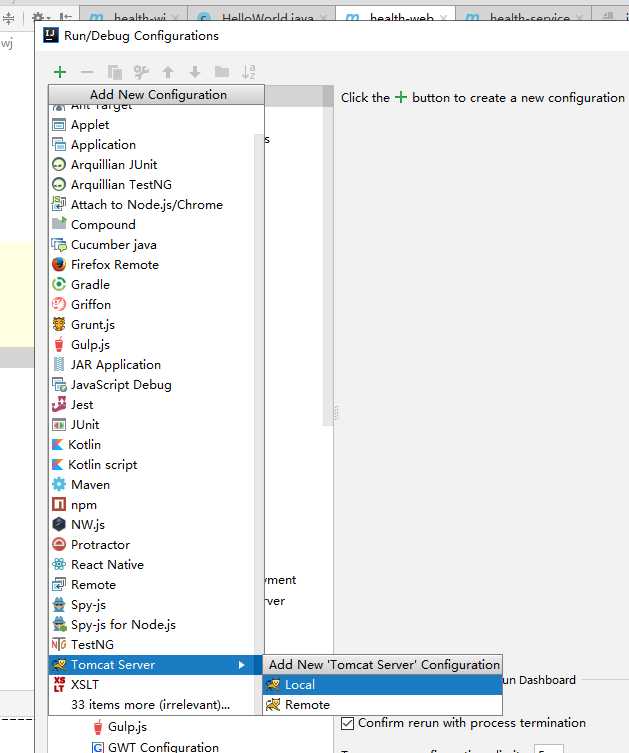
Task: Click the move up arrow icon
Action: tap(168, 72)
